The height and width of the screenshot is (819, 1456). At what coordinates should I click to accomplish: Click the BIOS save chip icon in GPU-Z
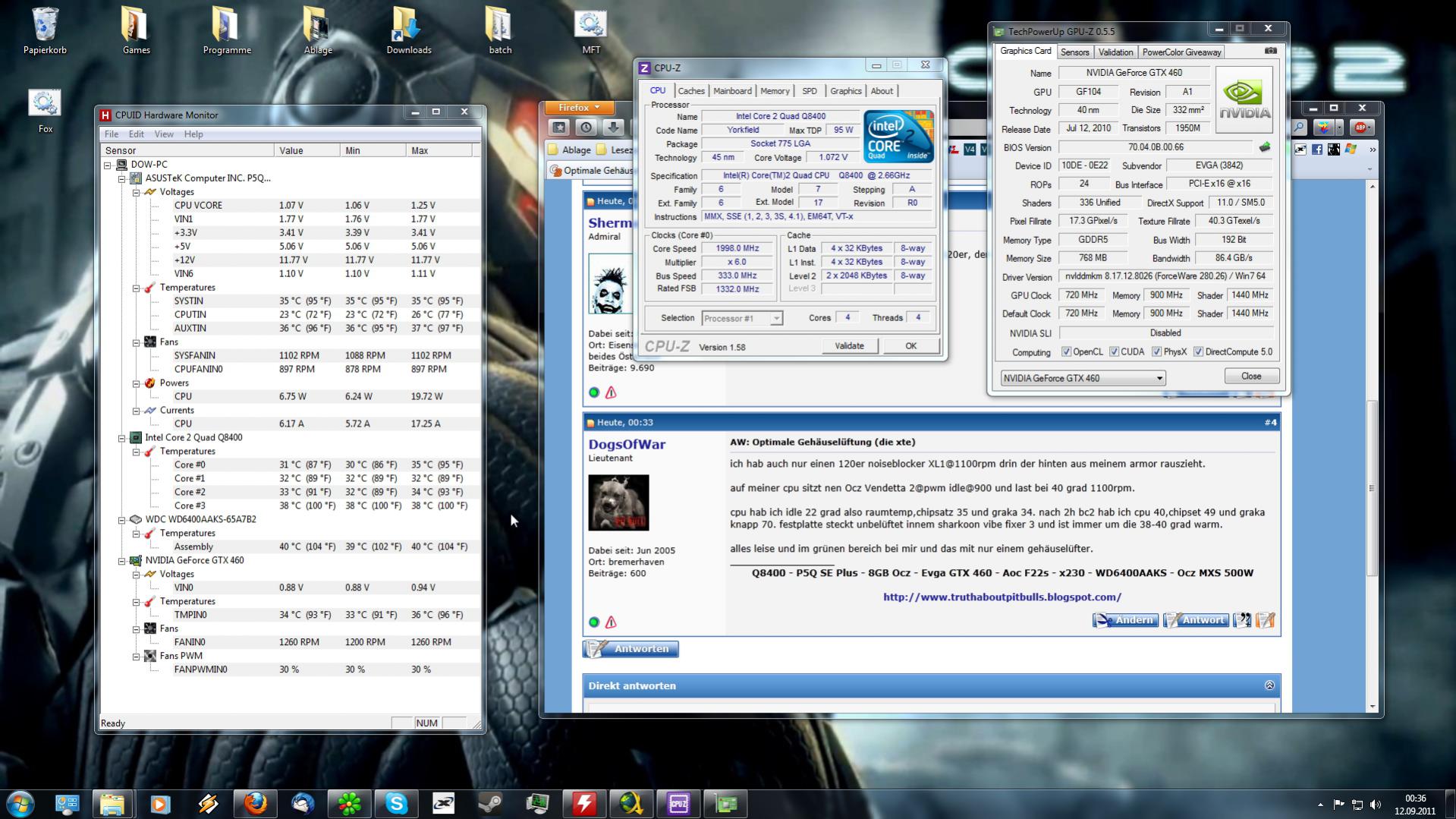(x=1265, y=147)
